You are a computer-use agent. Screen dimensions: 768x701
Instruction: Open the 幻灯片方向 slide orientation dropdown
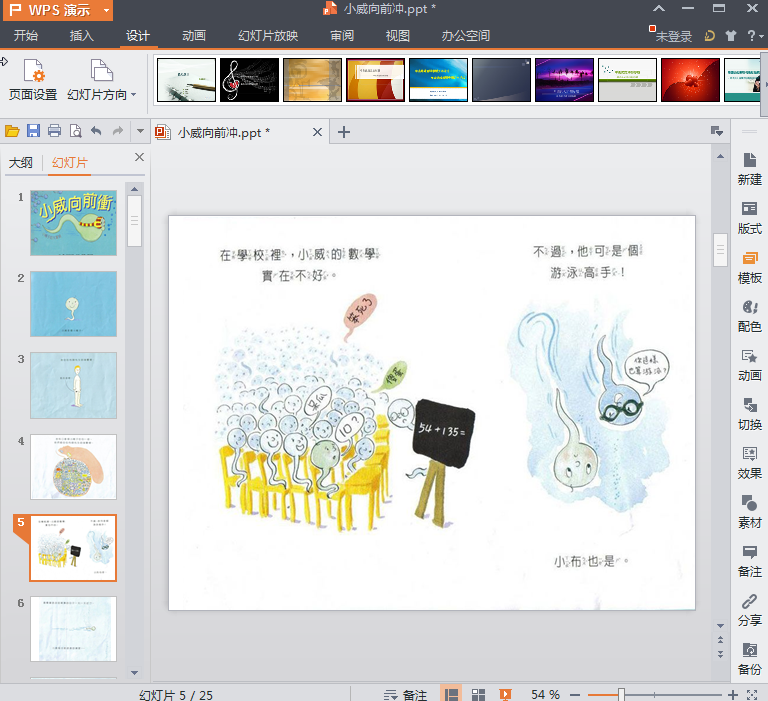(101, 79)
